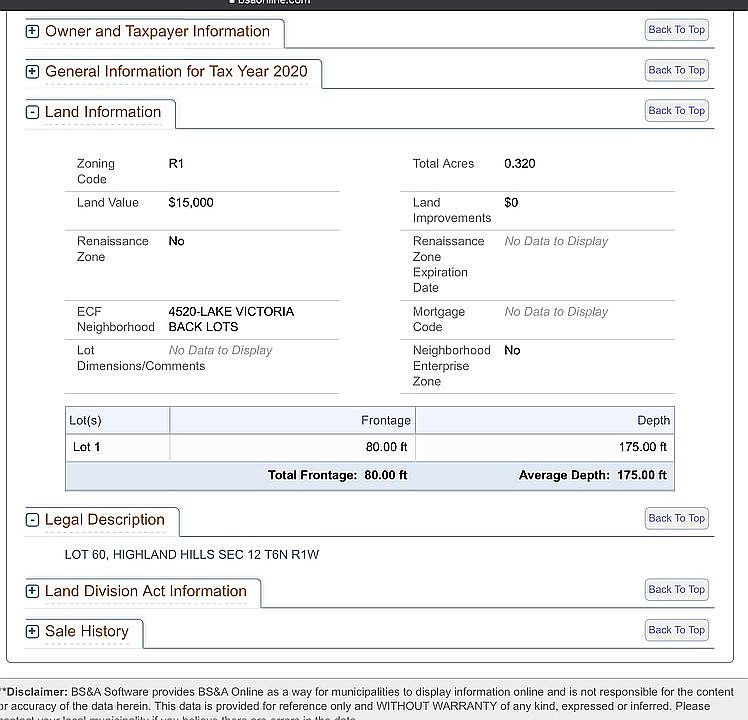Click the Frontage column header

pos(292,420)
